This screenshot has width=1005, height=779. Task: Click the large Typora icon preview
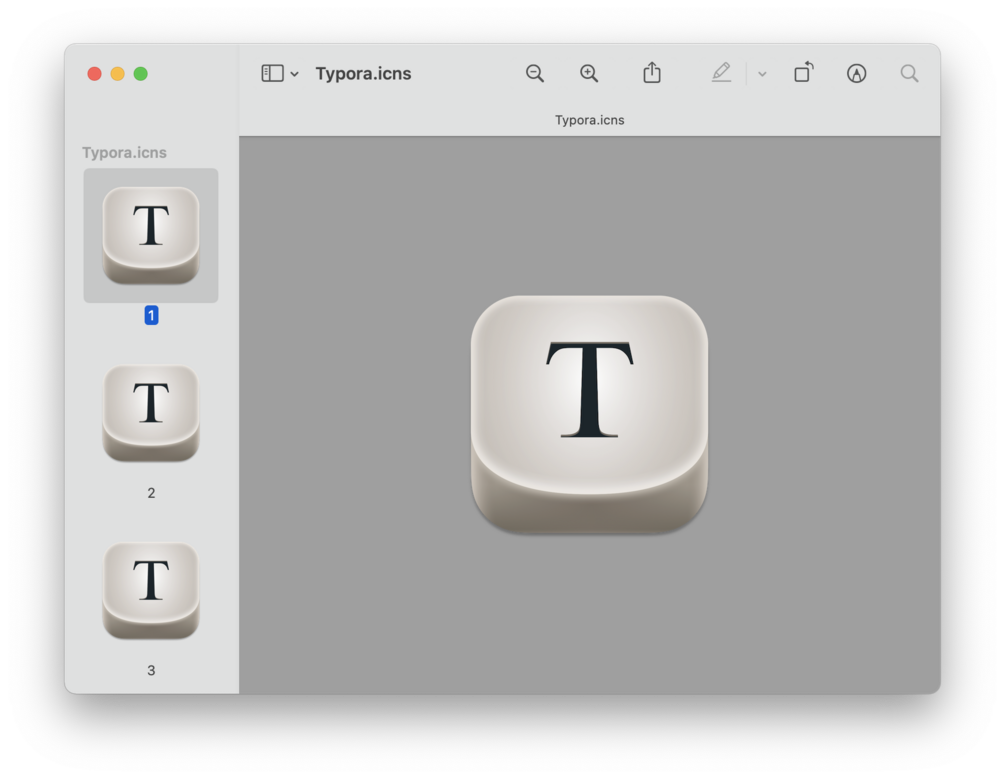[590, 414]
